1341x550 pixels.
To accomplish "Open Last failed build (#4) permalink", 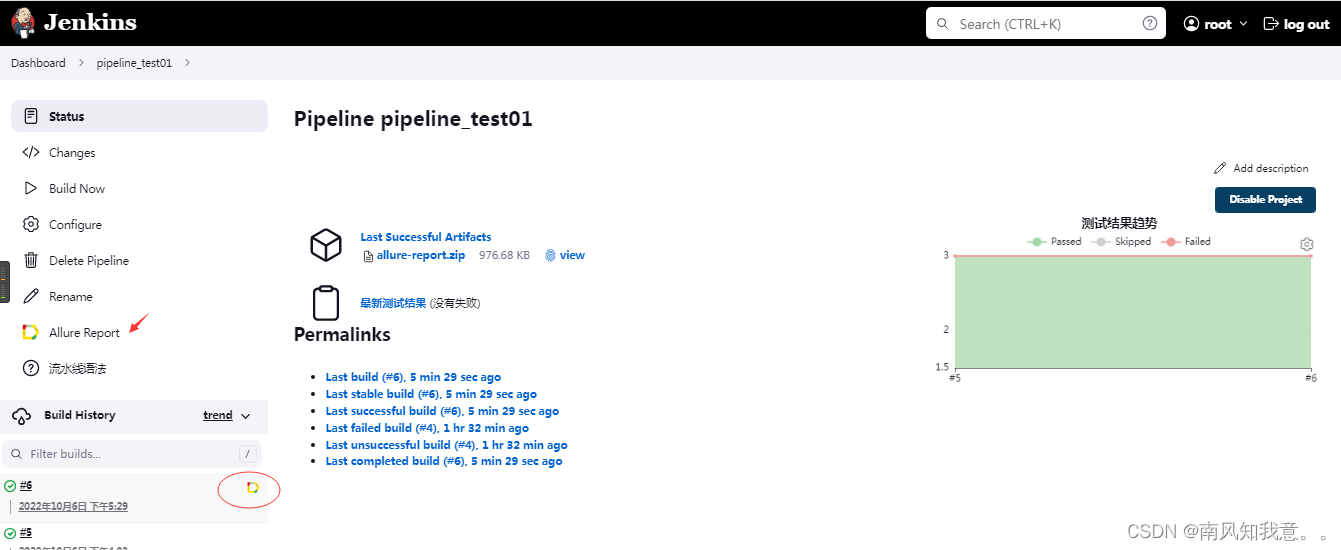I will pos(427,428).
